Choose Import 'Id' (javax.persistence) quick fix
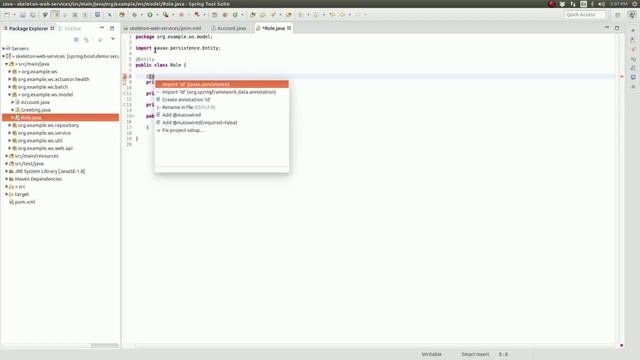 (222, 84)
